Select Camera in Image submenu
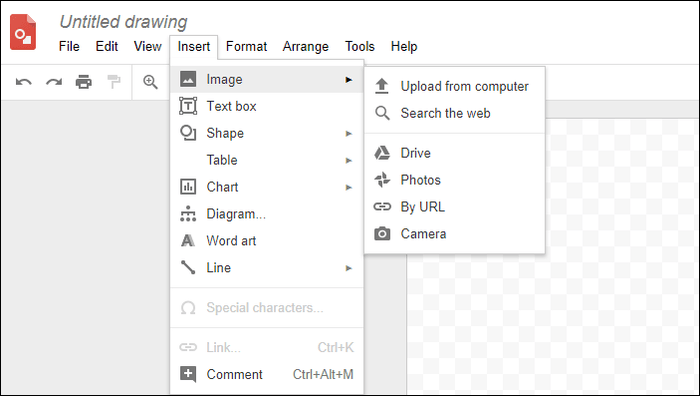 454,233
